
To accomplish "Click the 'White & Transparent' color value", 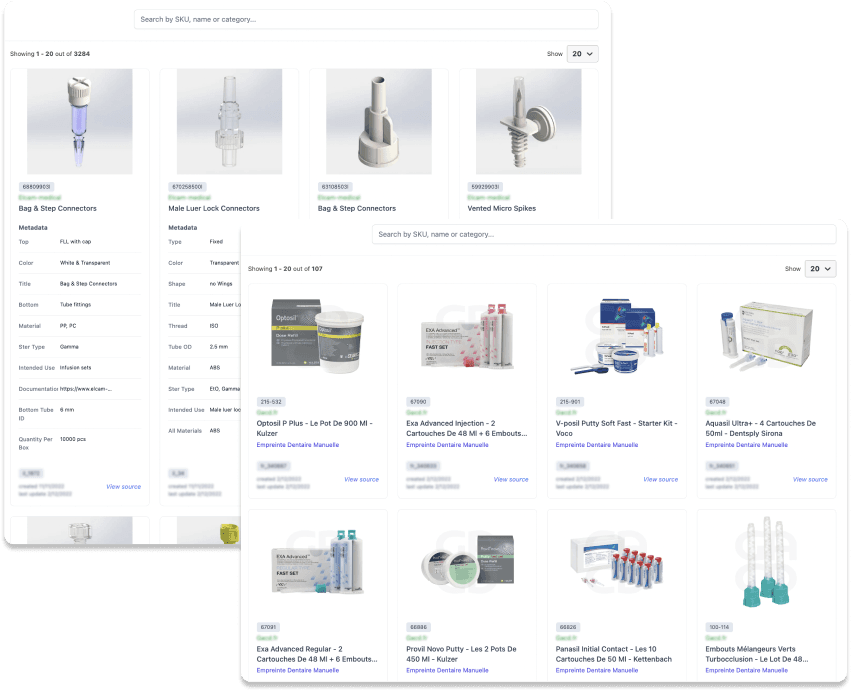I will [x=85, y=263].
